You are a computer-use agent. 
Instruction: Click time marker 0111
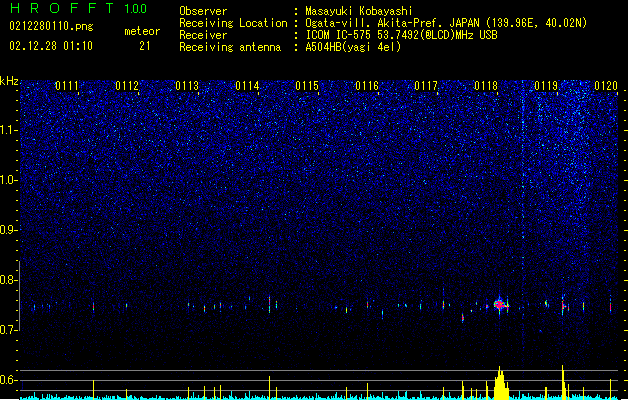(67, 86)
